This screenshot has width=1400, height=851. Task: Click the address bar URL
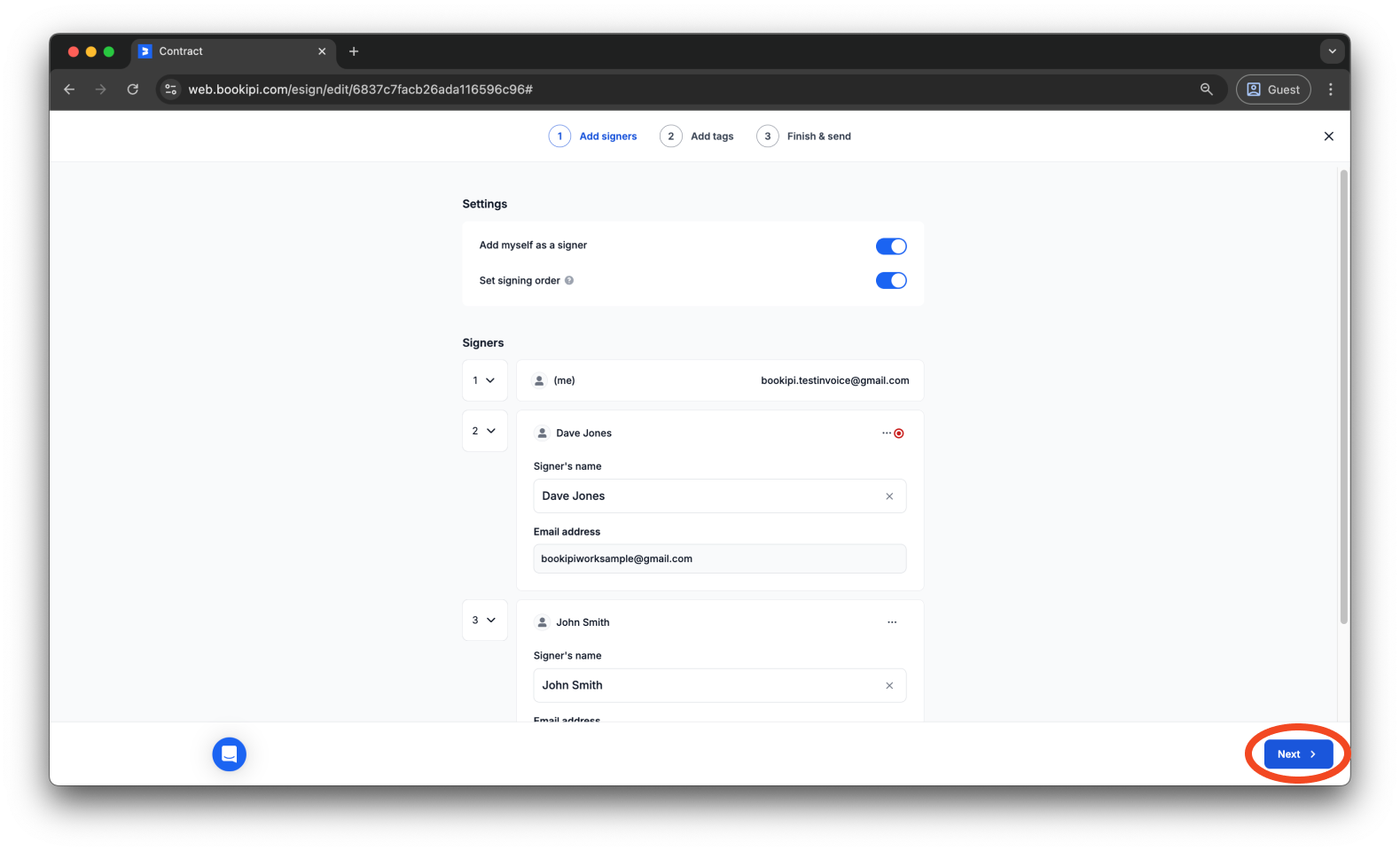click(360, 90)
